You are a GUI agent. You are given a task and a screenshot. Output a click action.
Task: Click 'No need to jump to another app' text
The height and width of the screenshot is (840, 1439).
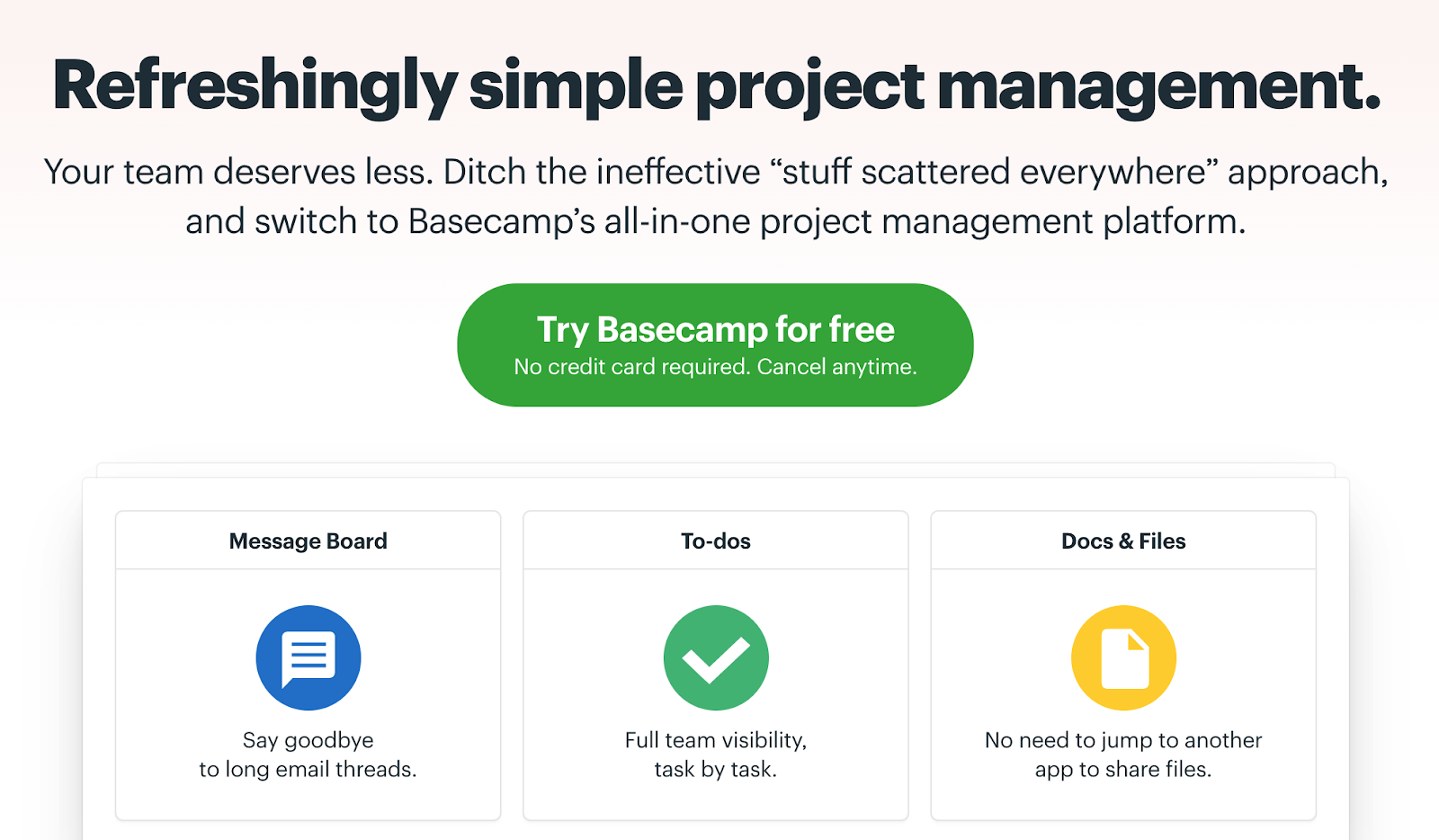point(1123,755)
